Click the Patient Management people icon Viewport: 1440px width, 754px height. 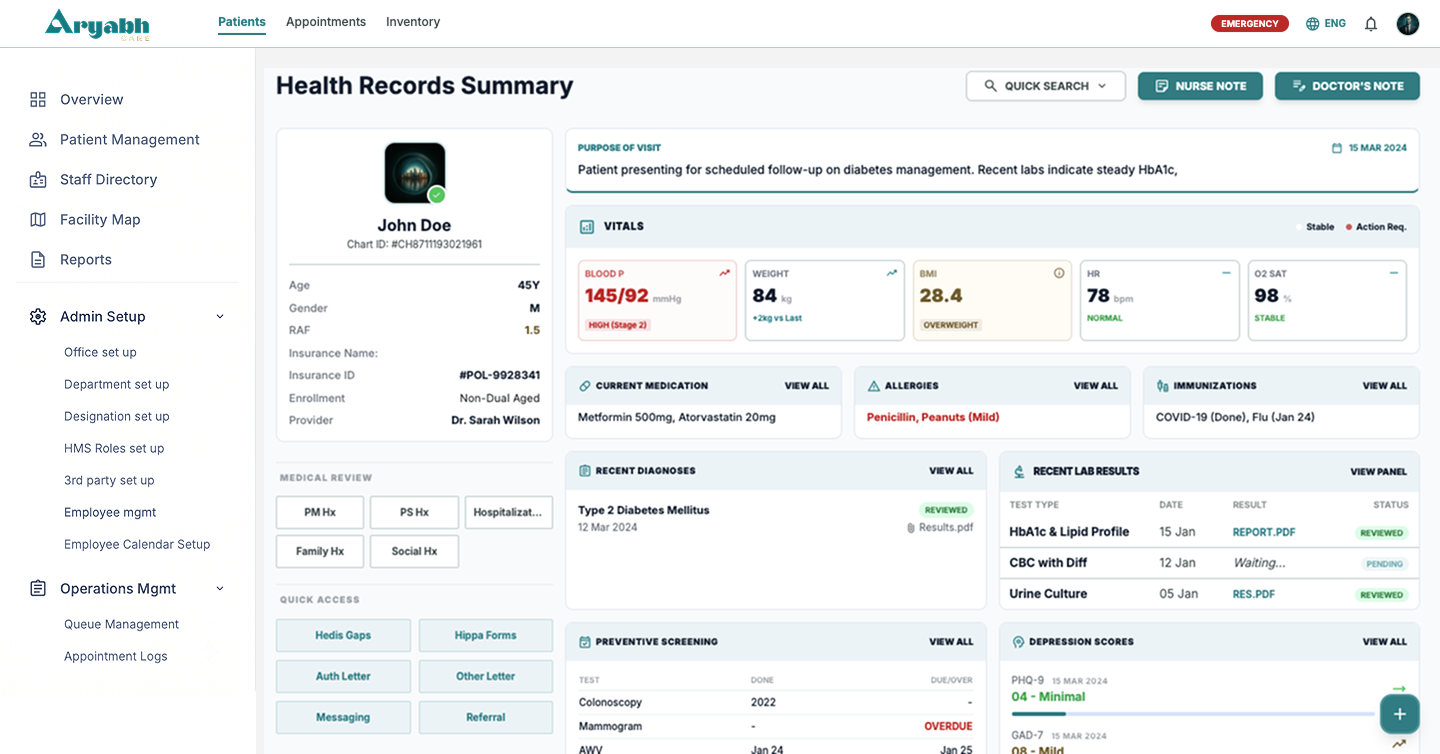coord(38,139)
